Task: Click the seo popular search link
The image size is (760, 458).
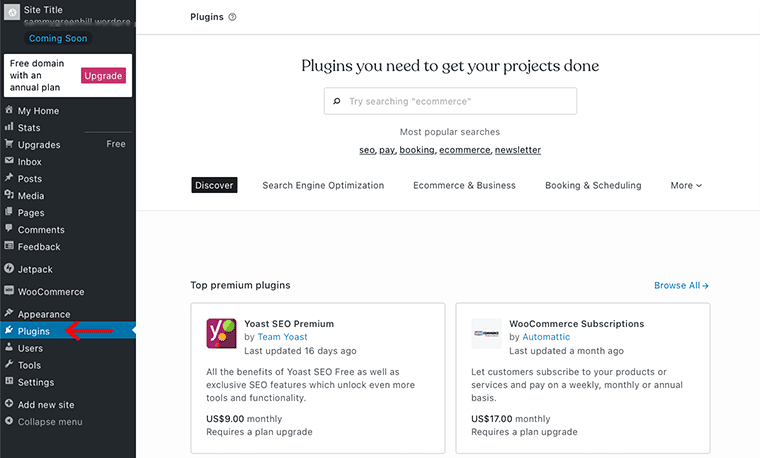Action: [367, 150]
